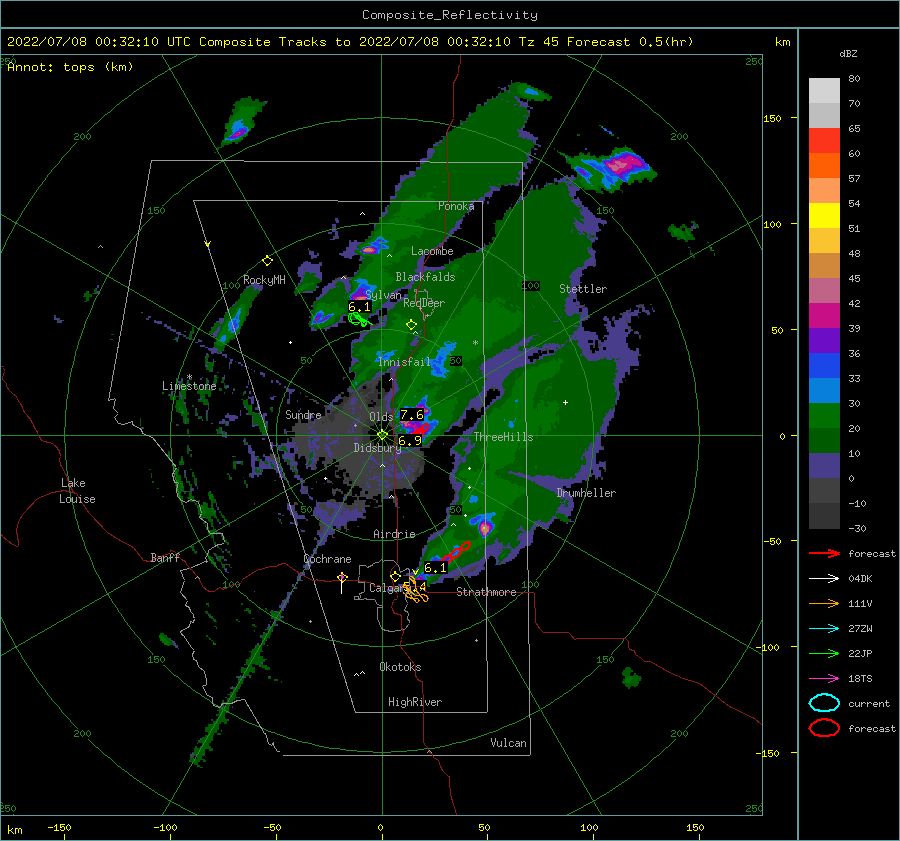Screen dimensions: 900x841
Task: Click the Annot: tops (km) label
Action: pyautogui.click(x=70, y=67)
